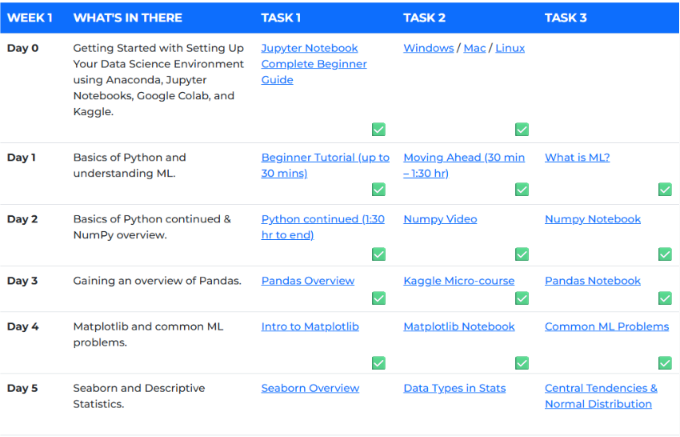This screenshot has height=437, width=680.
Task: Open the Seaborn Overview link
Action: [x=310, y=388]
